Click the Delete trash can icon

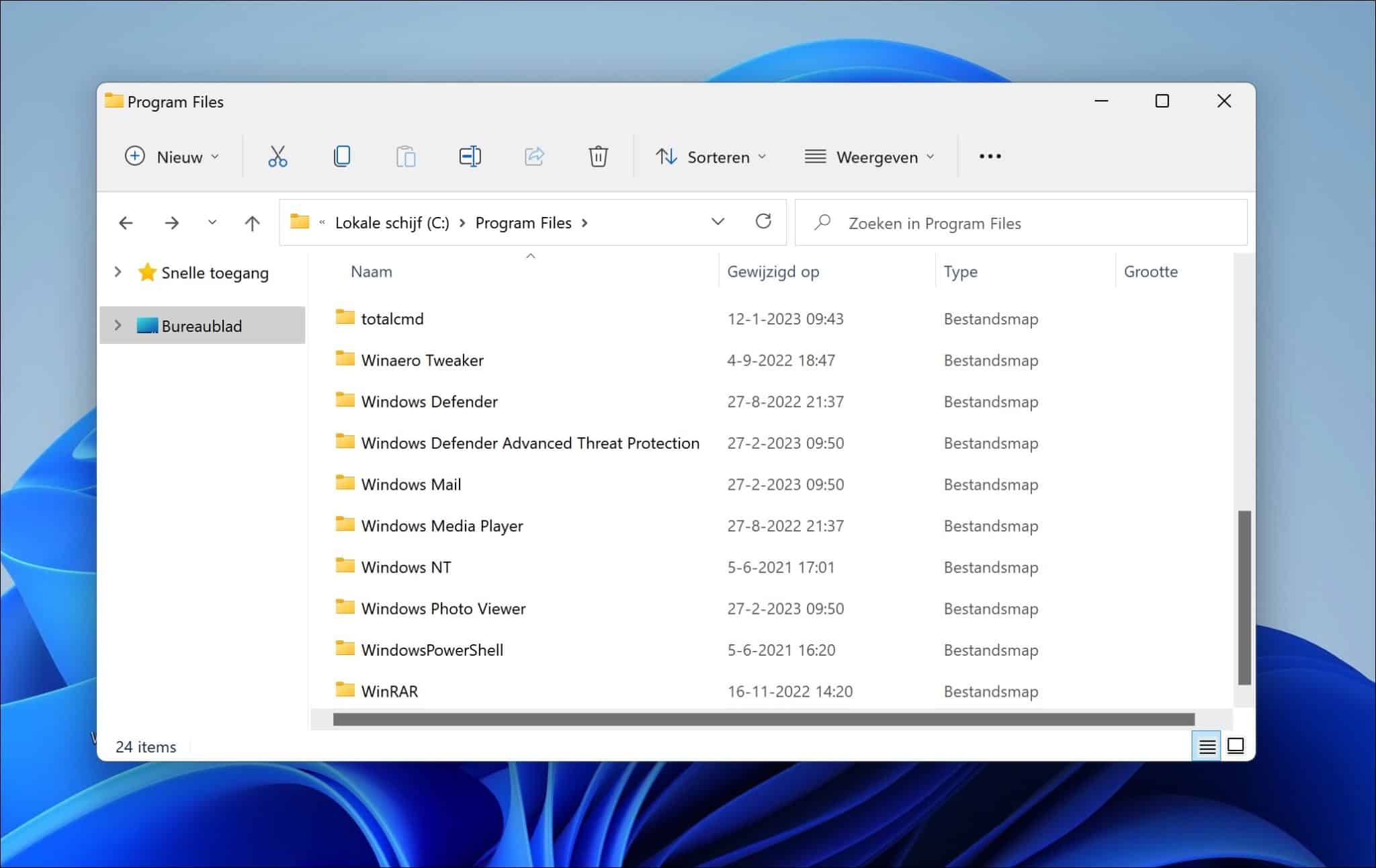(x=598, y=157)
